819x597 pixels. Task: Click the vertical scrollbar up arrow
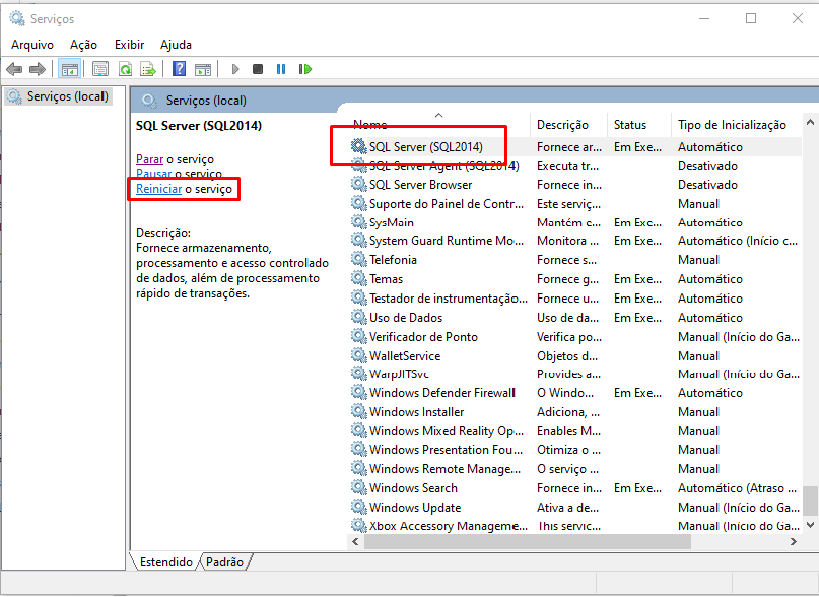click(810, 122)
